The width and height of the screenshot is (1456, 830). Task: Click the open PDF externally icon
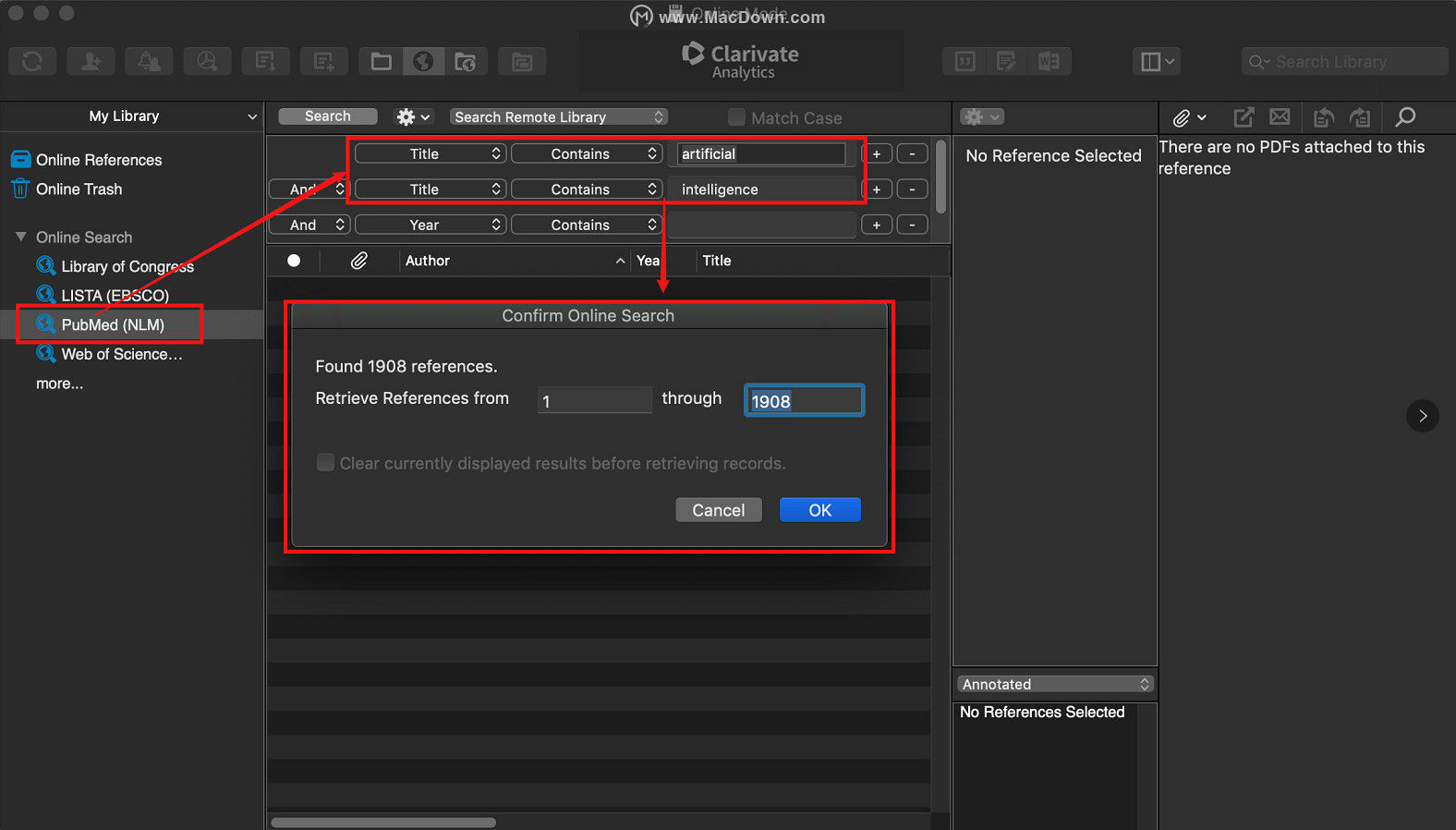coord(1244,116)
